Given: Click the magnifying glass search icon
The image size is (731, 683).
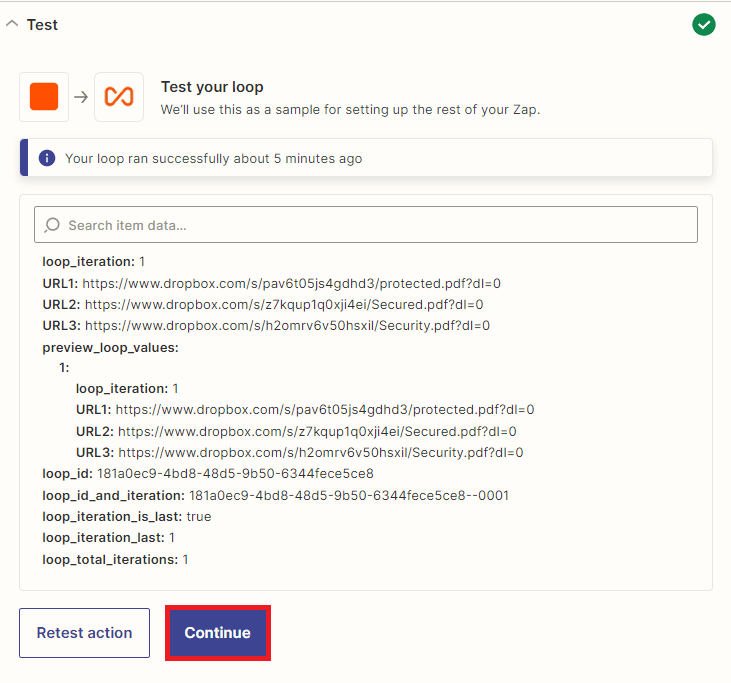Looking at the screenshot, I should point(52,225).
